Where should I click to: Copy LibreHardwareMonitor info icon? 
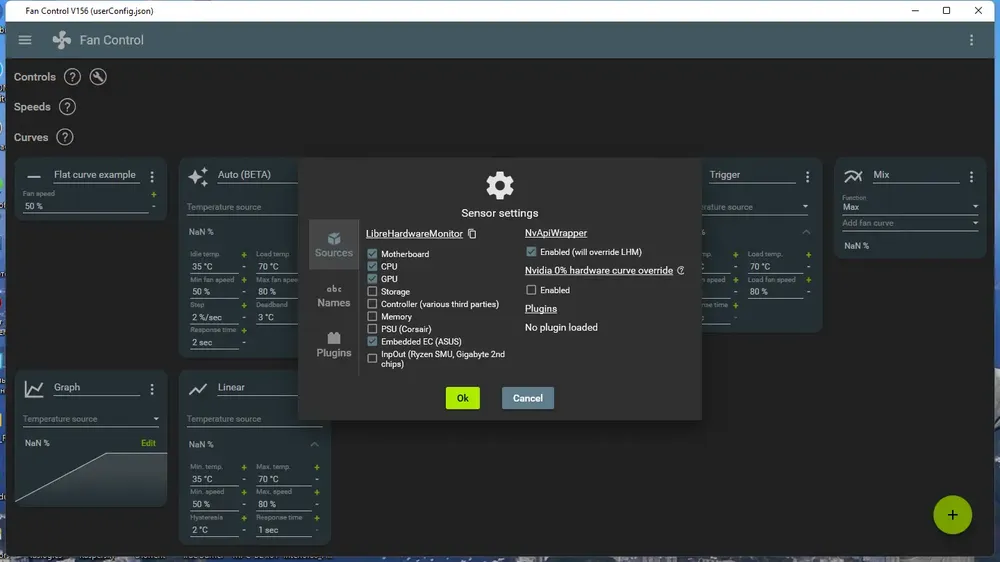pyautogui.click(x=472, y=233)
